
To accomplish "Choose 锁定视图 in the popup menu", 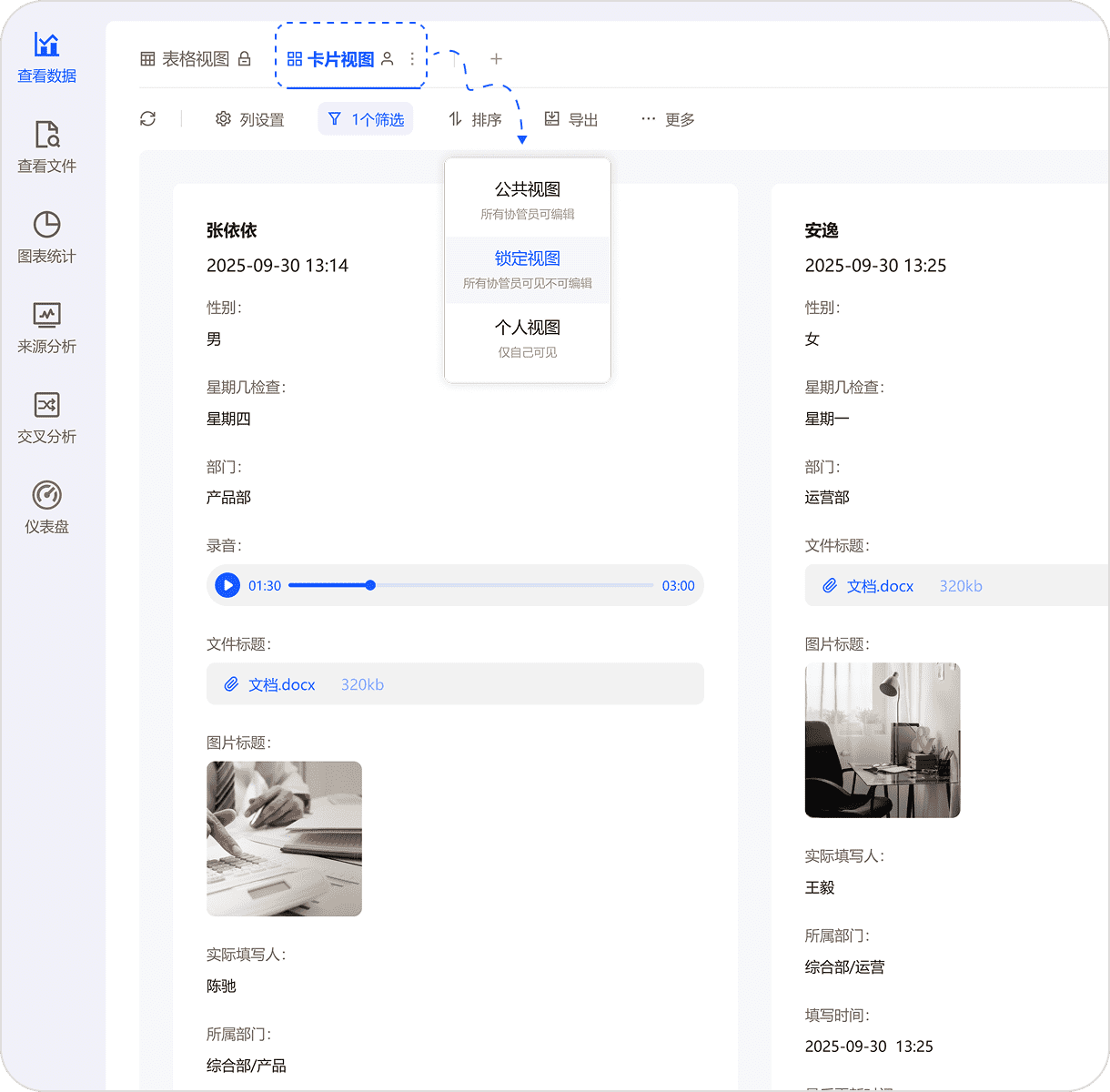I will (527, 269).
